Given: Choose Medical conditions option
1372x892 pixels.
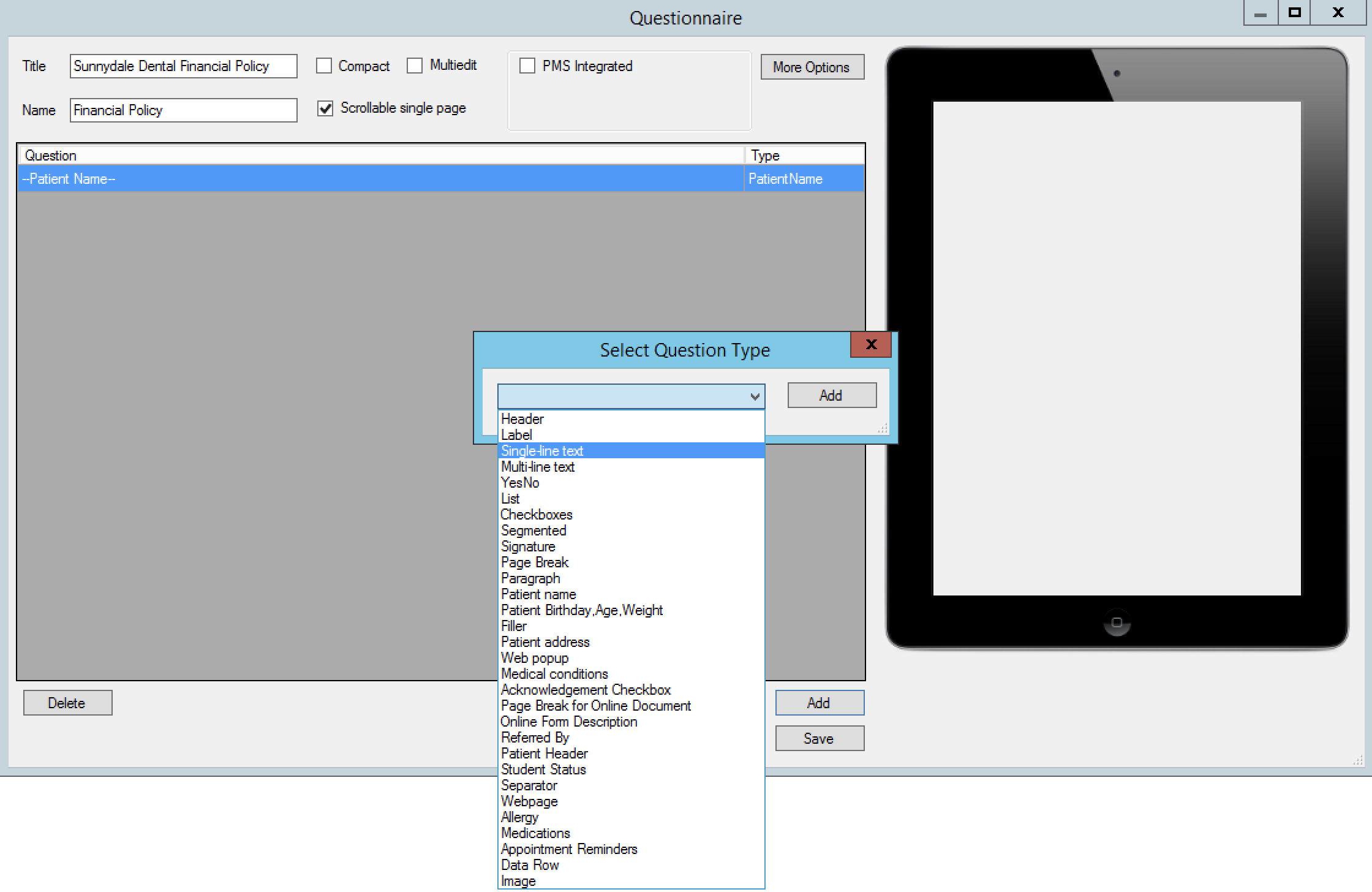Looking at the screenshot, I should (x=631, y=674).
